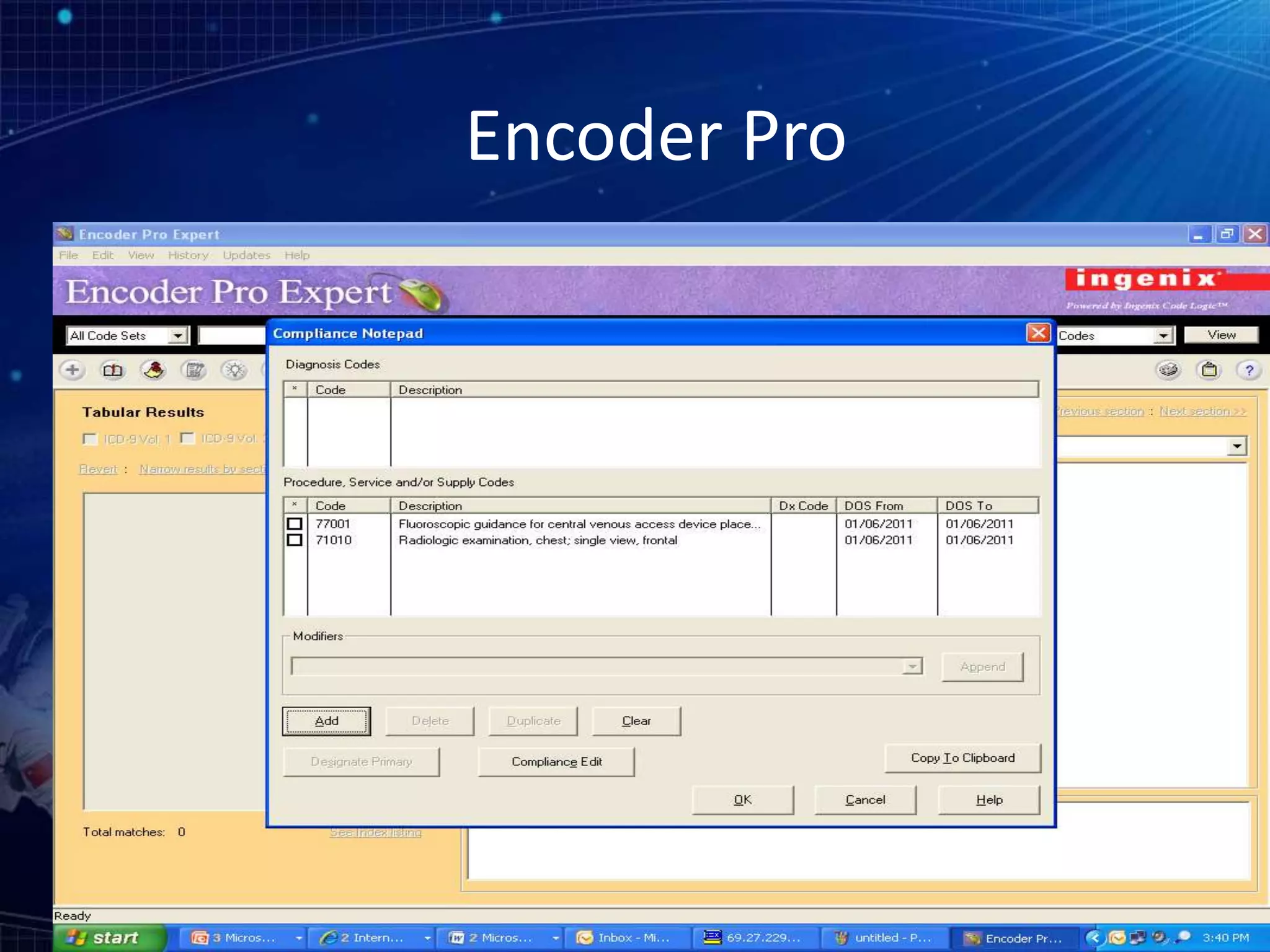The height and width of the screenshot is (952, 1270).
Task: Open the Help menu
Action: (x=297, y=255)
